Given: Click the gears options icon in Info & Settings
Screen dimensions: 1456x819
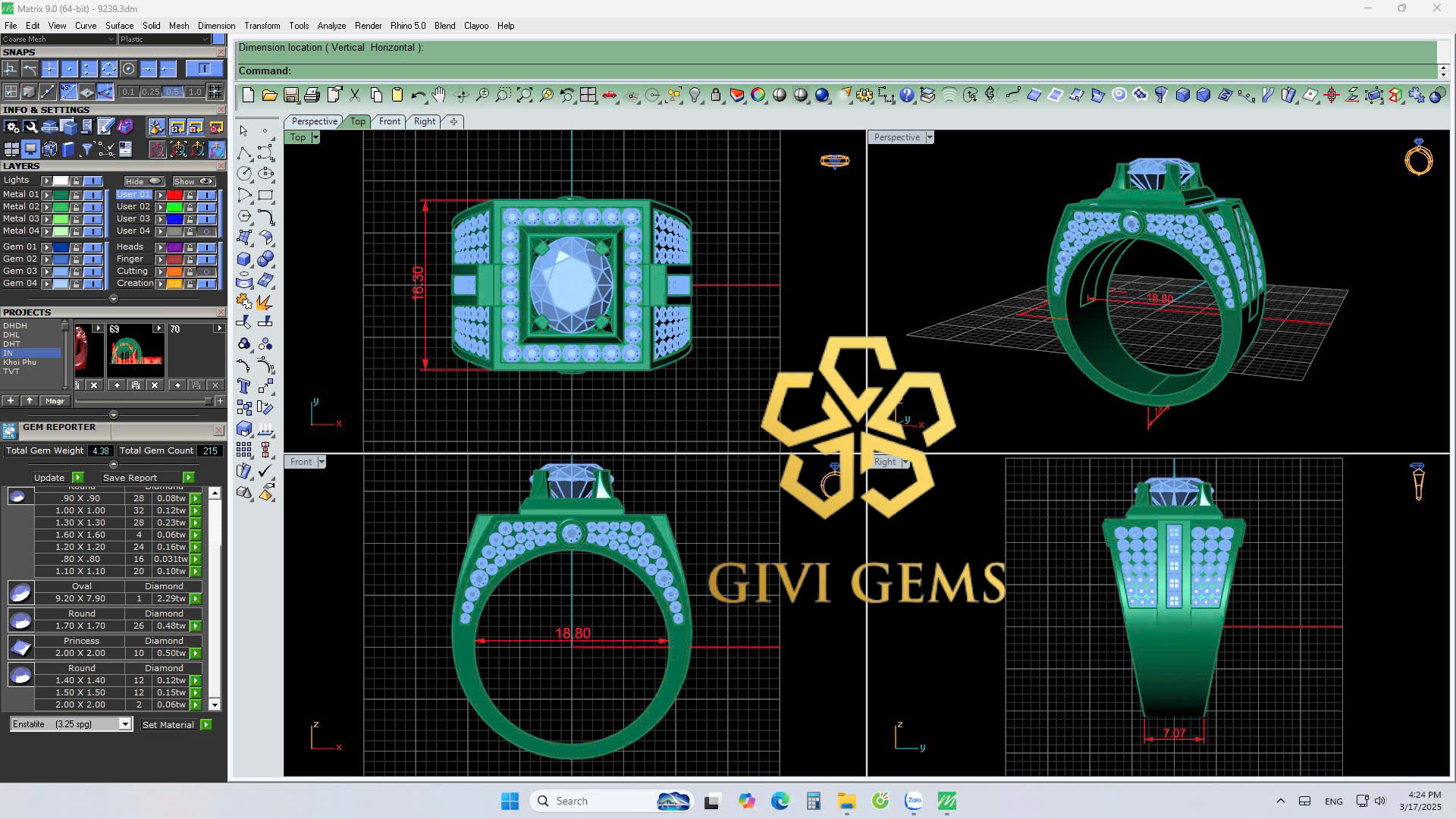Looking at the screenshot, I should coord(11,127).
